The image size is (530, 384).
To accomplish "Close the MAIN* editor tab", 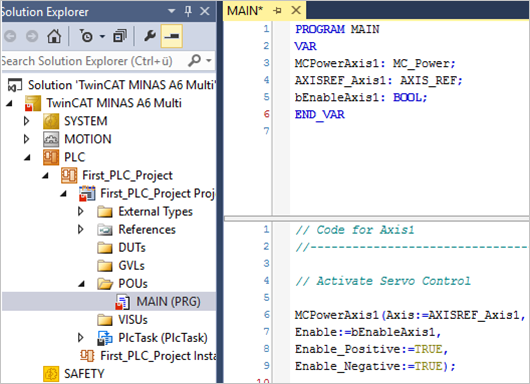I will [296, 10].
